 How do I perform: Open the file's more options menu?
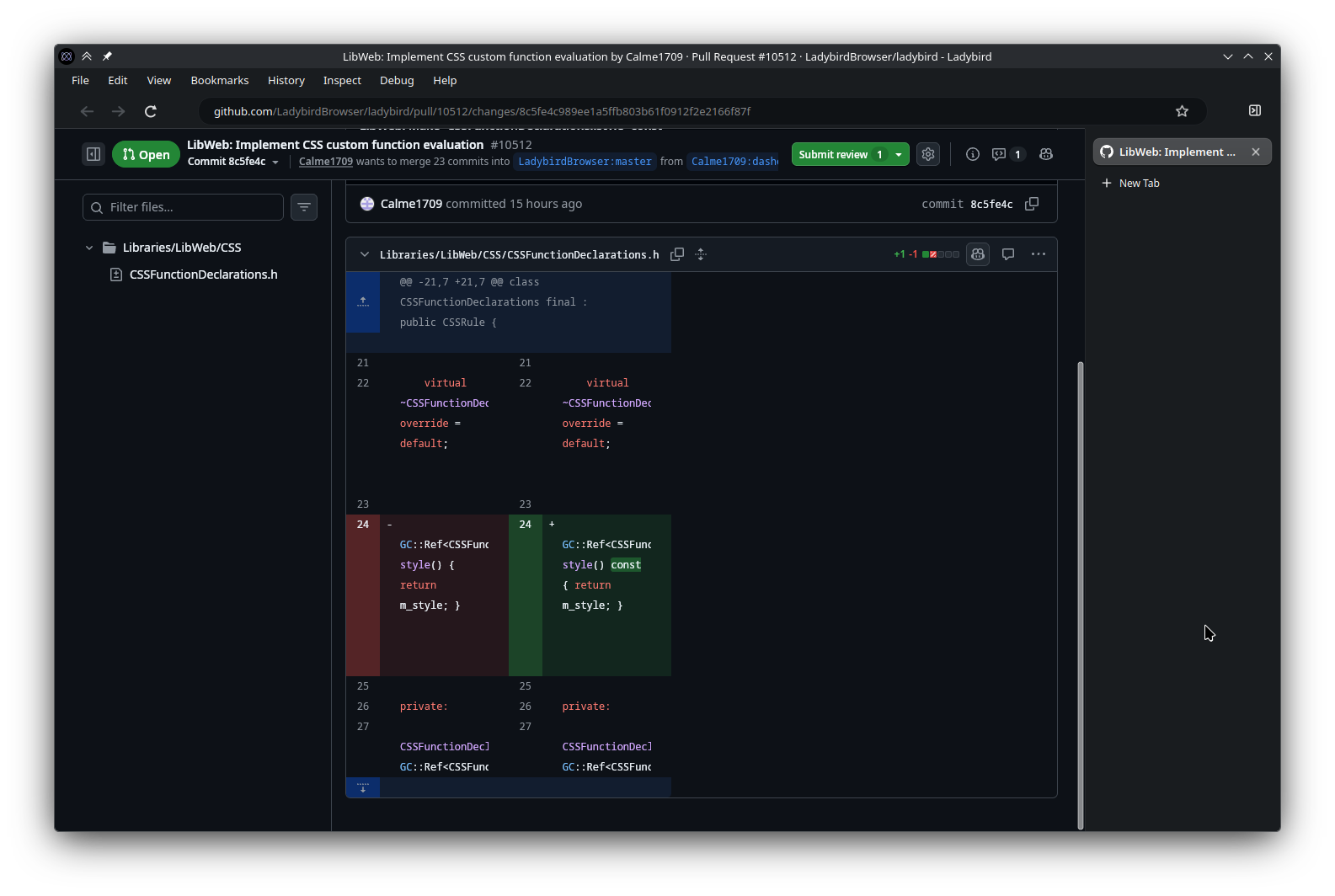(x=1039, y=254)
